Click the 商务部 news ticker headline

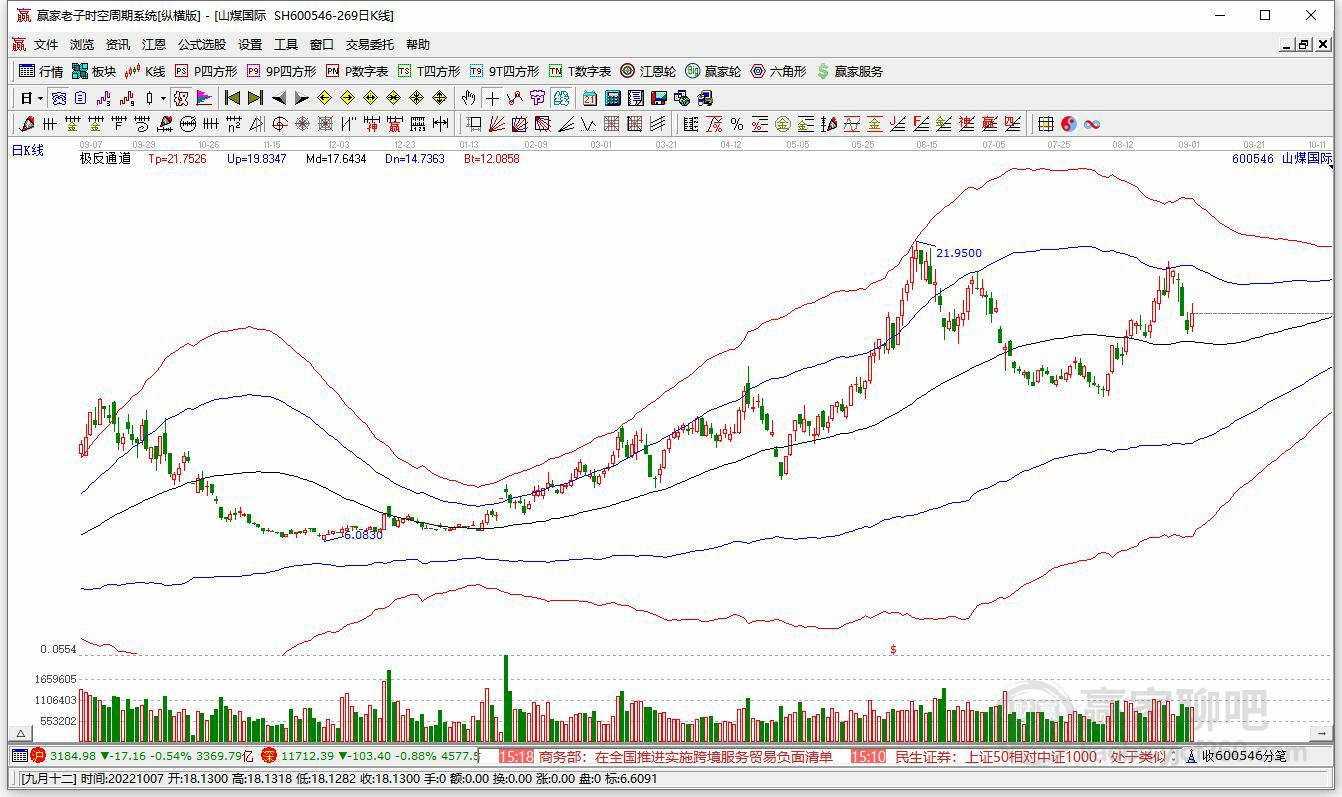pyautogui.click(x=685, y=757)
